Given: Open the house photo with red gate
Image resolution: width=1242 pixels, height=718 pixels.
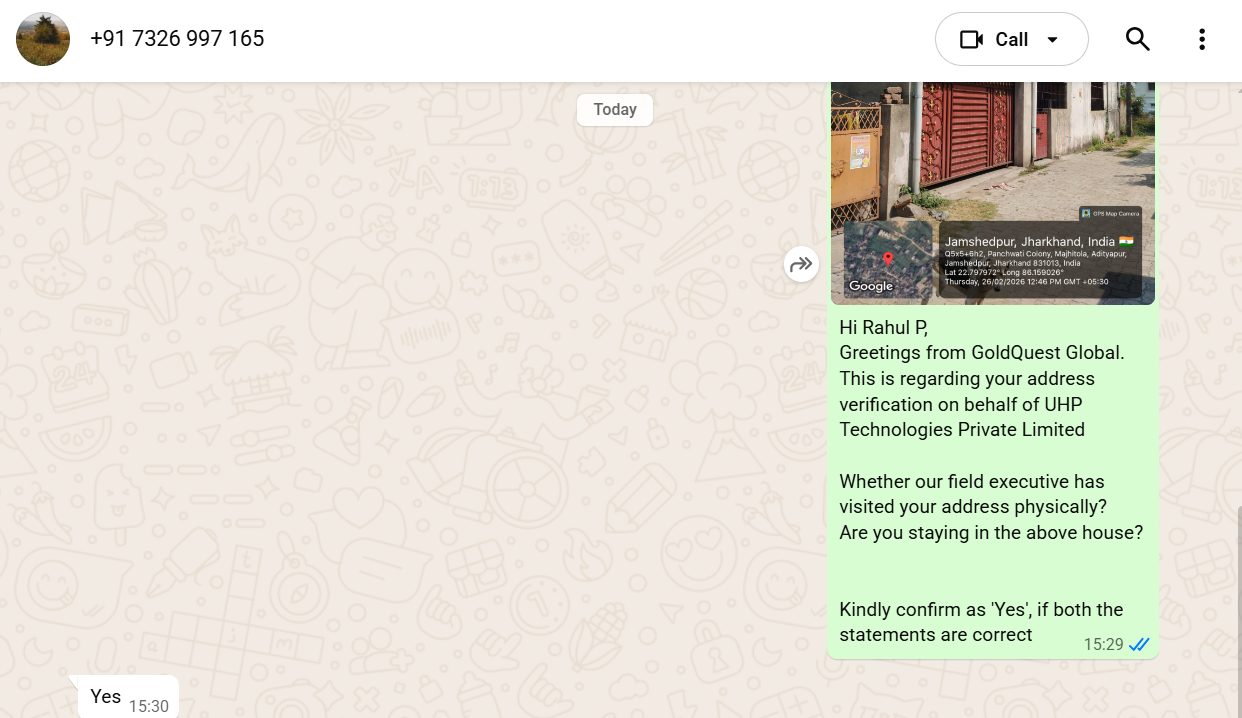Looking at the screenshot, I should [x=992, y=150].
